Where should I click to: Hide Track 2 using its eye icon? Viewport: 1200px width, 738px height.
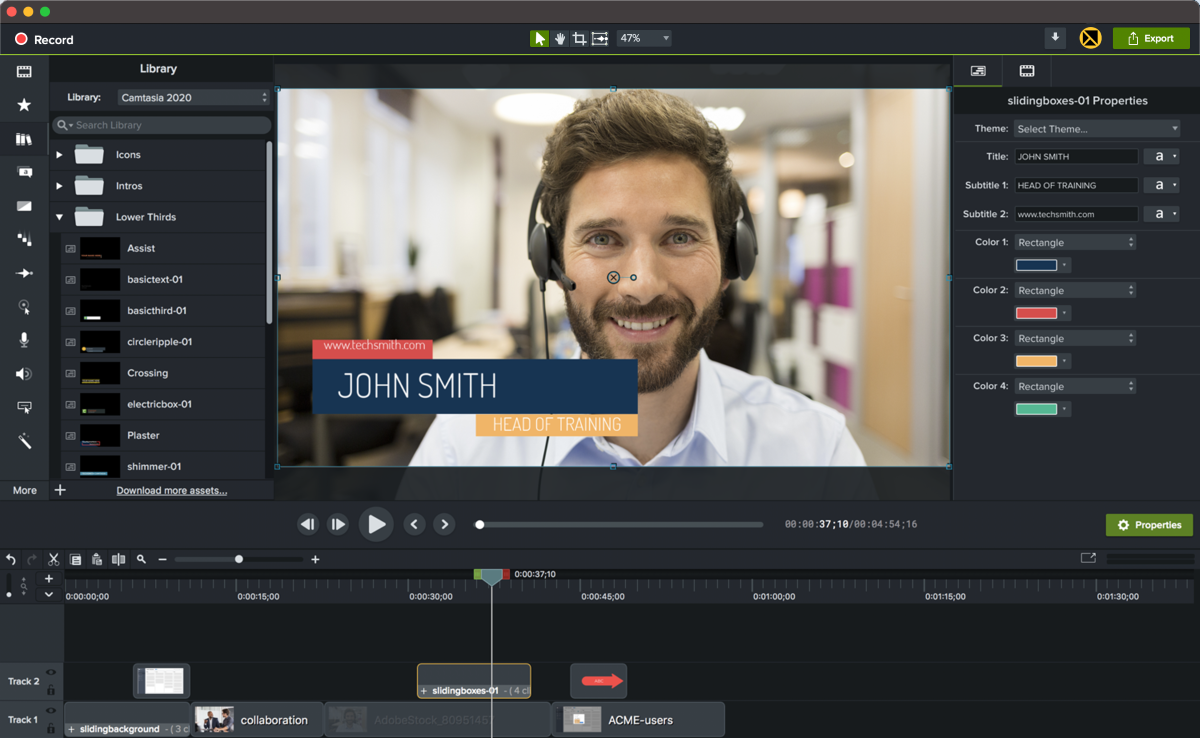pos(51,673)
